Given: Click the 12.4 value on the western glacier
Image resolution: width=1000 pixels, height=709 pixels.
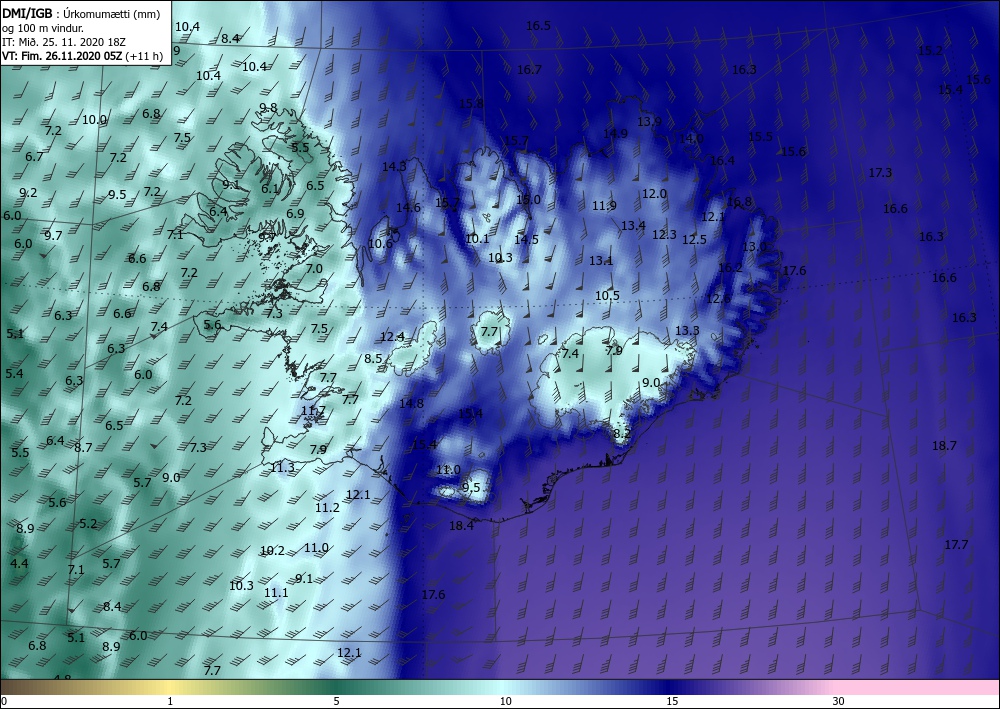Looking at the screenshot, I should [392, 337].
